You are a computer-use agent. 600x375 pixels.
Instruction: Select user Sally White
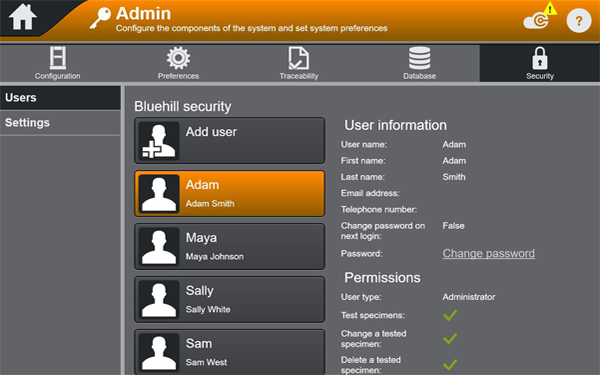click(229, 300)
